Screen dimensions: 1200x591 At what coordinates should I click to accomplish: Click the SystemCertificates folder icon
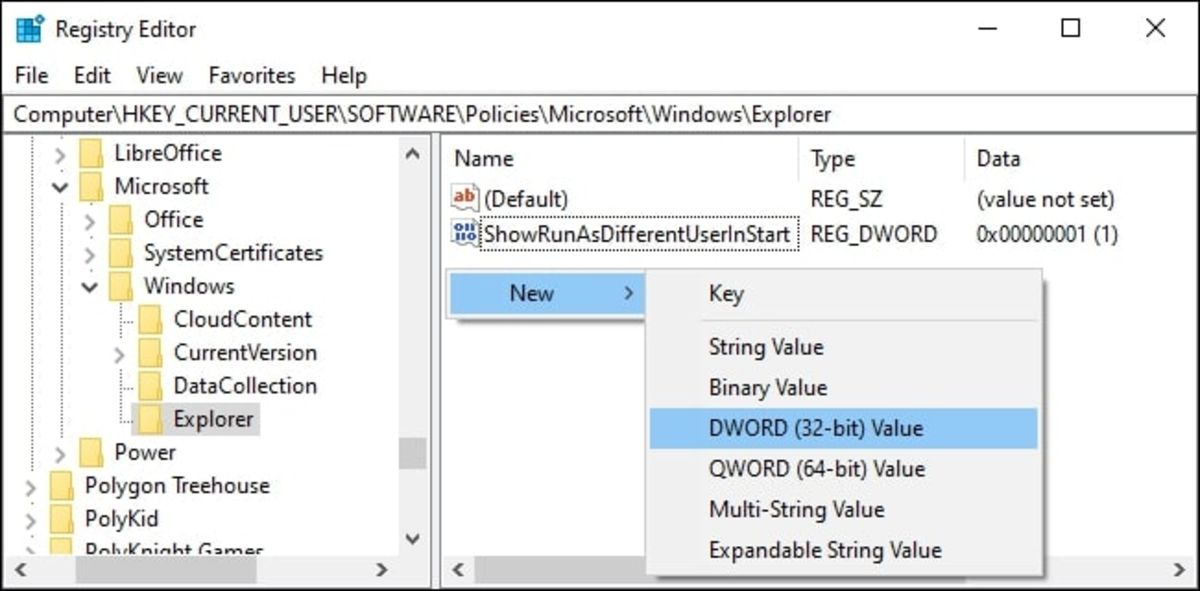[121, 252]
